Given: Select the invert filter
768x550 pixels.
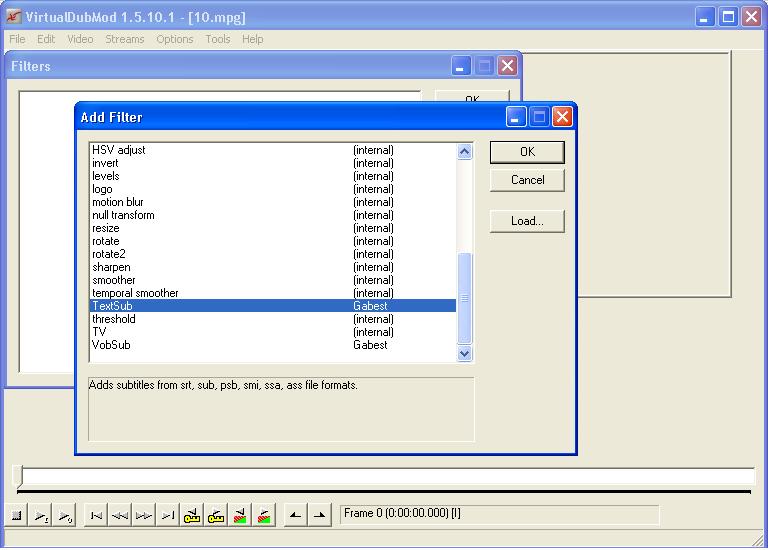Looking at the screenshot, I should 273,163.
